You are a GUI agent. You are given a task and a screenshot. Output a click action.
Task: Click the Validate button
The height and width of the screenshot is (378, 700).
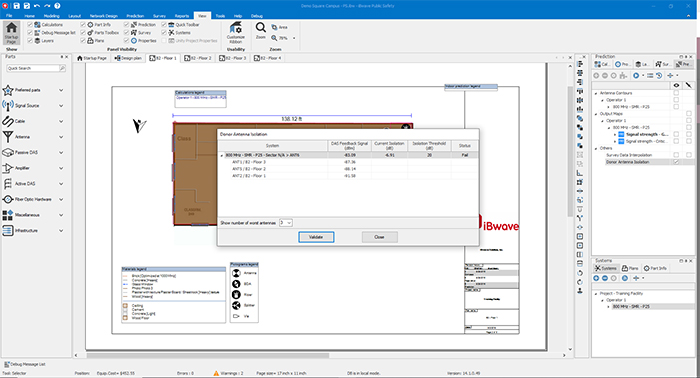coord(316,237)
